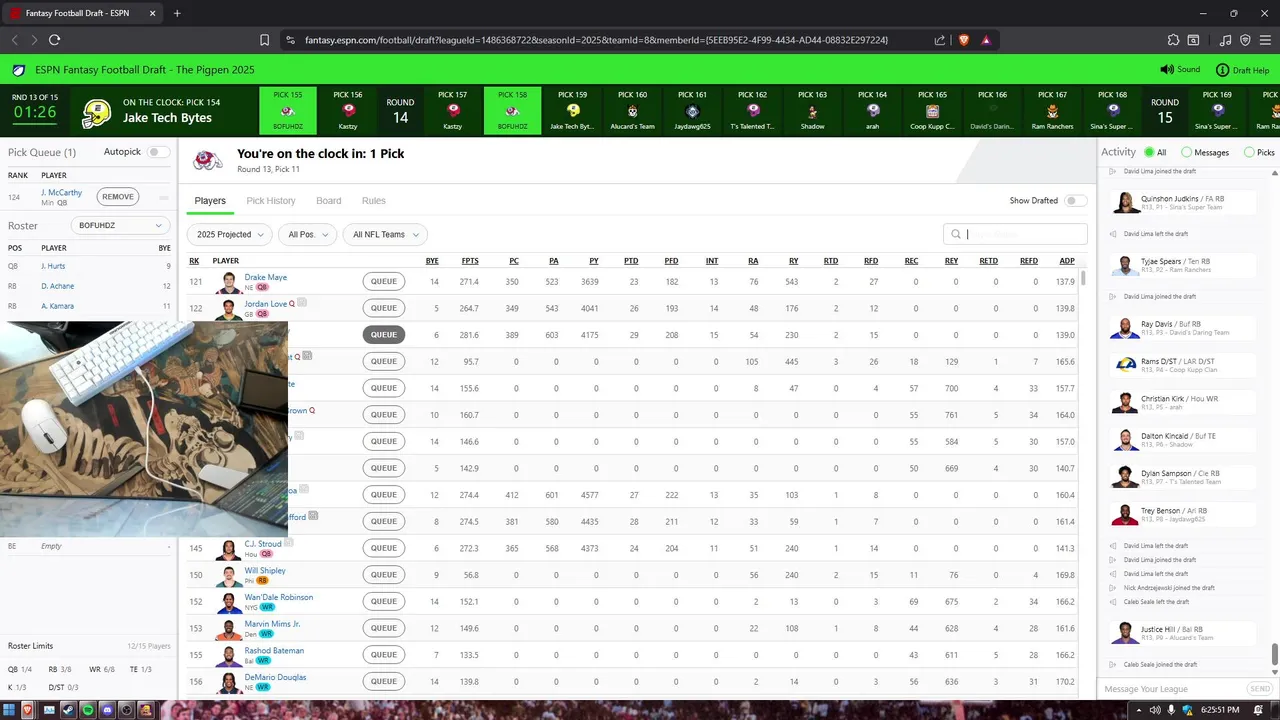This screenshot has width=1280, height=720.
Task: Sort players by BYE column
Action: (432, 261)
